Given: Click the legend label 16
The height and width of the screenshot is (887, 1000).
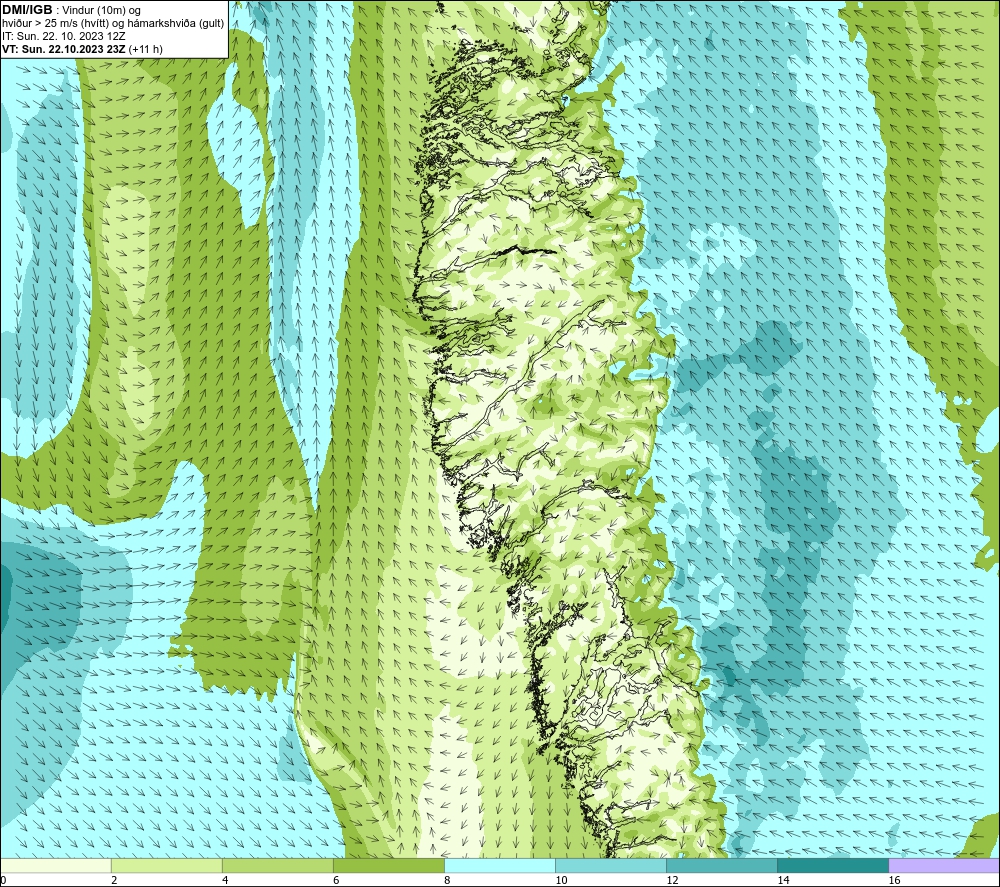Looking at the screenshot, I should point(894,880).
